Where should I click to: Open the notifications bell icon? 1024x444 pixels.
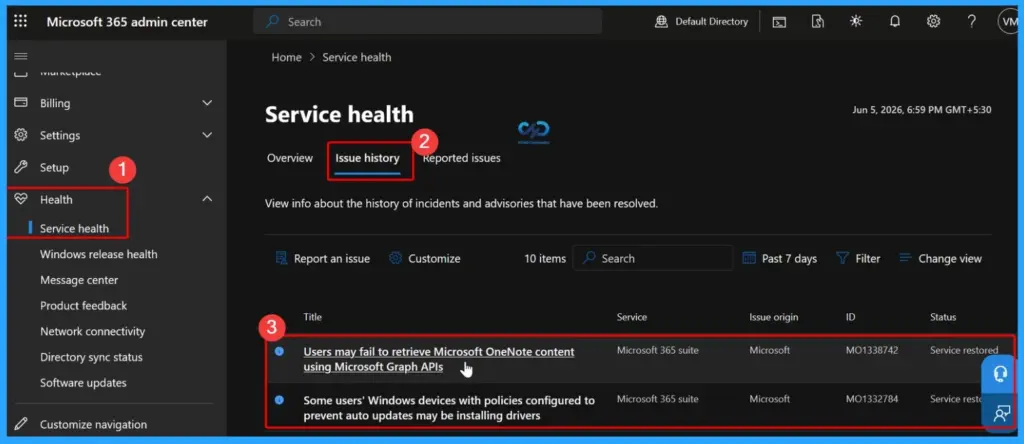click(x=895, y=22)
